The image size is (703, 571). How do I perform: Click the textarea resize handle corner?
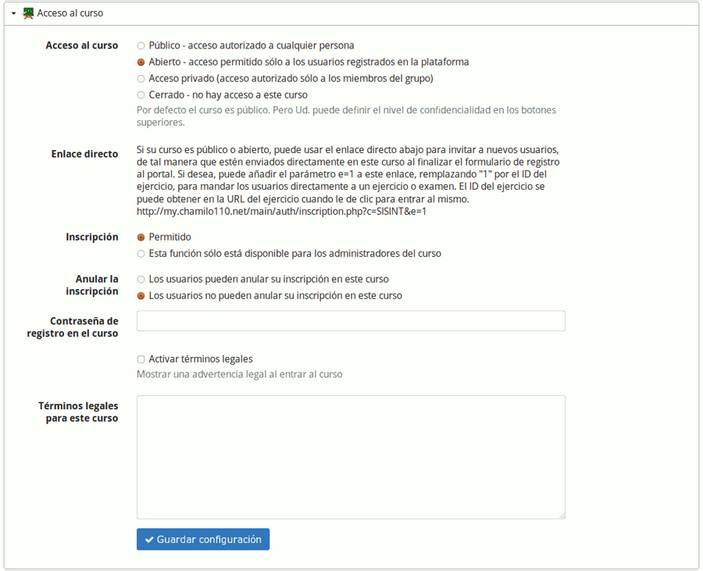[x=562, y=516]
